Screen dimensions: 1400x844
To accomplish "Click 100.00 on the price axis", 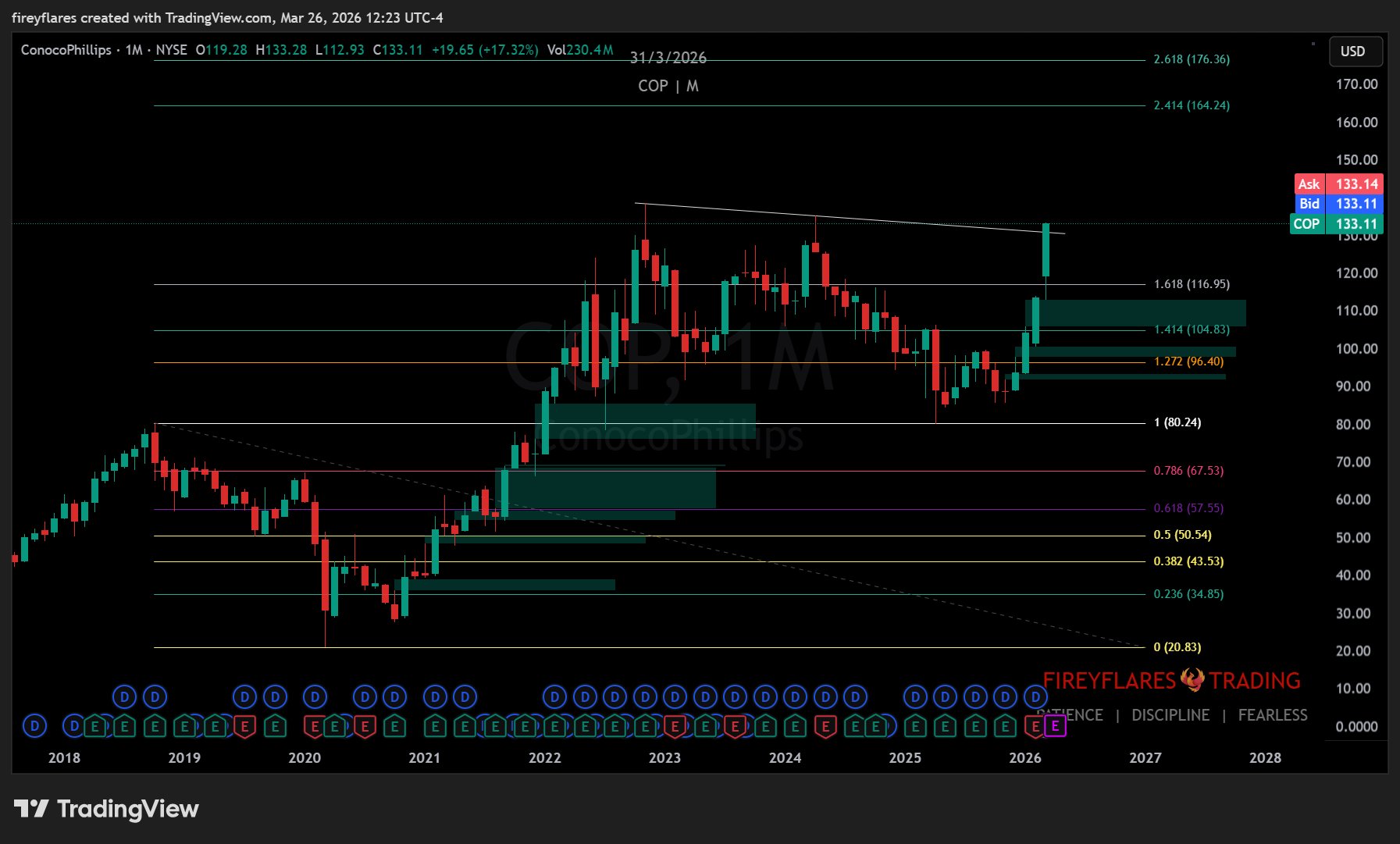I will point(1356,349).
